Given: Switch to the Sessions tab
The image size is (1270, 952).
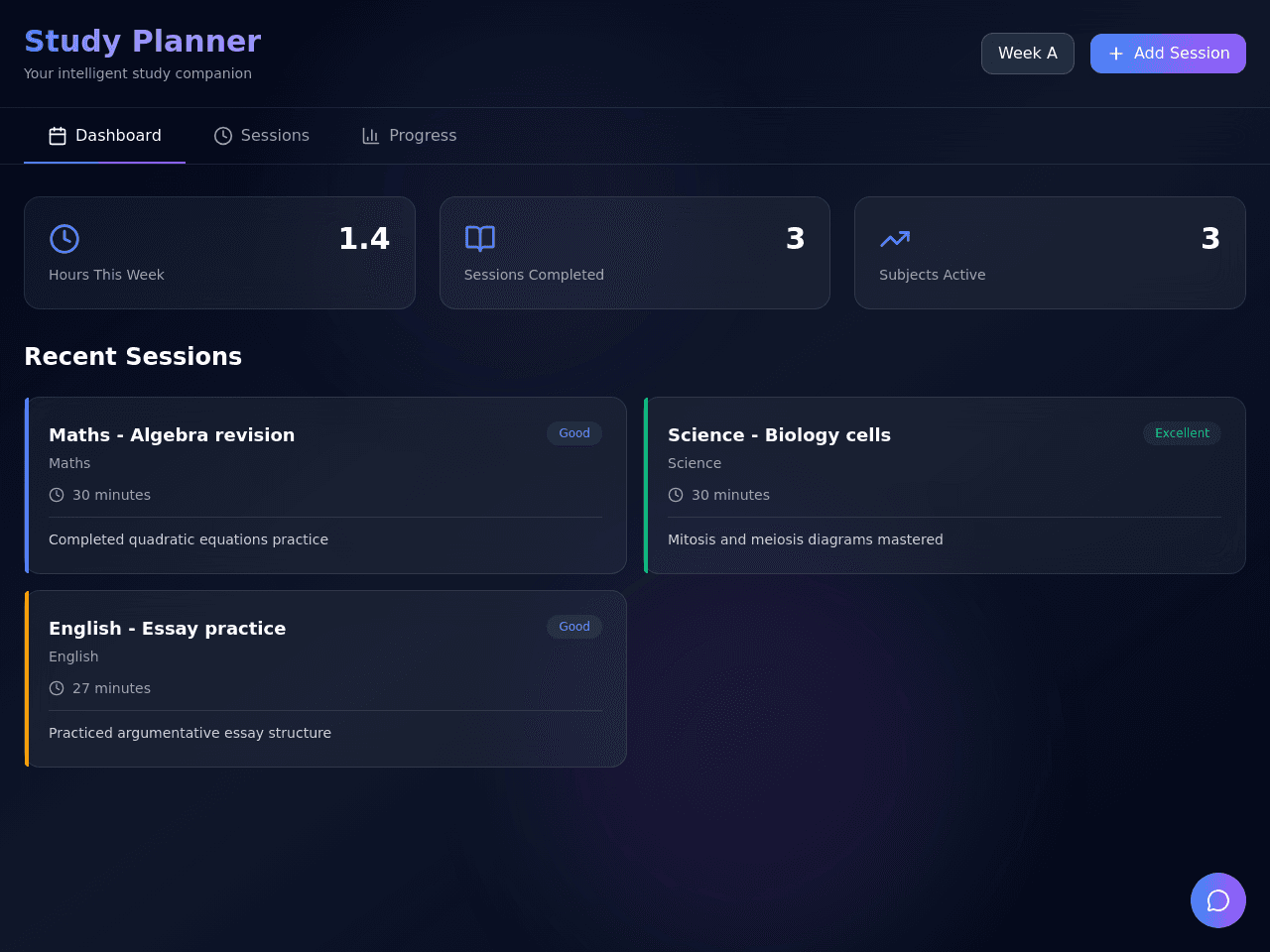Looking at the screenshot, I should pyautogui.click(x=262, y=136).
